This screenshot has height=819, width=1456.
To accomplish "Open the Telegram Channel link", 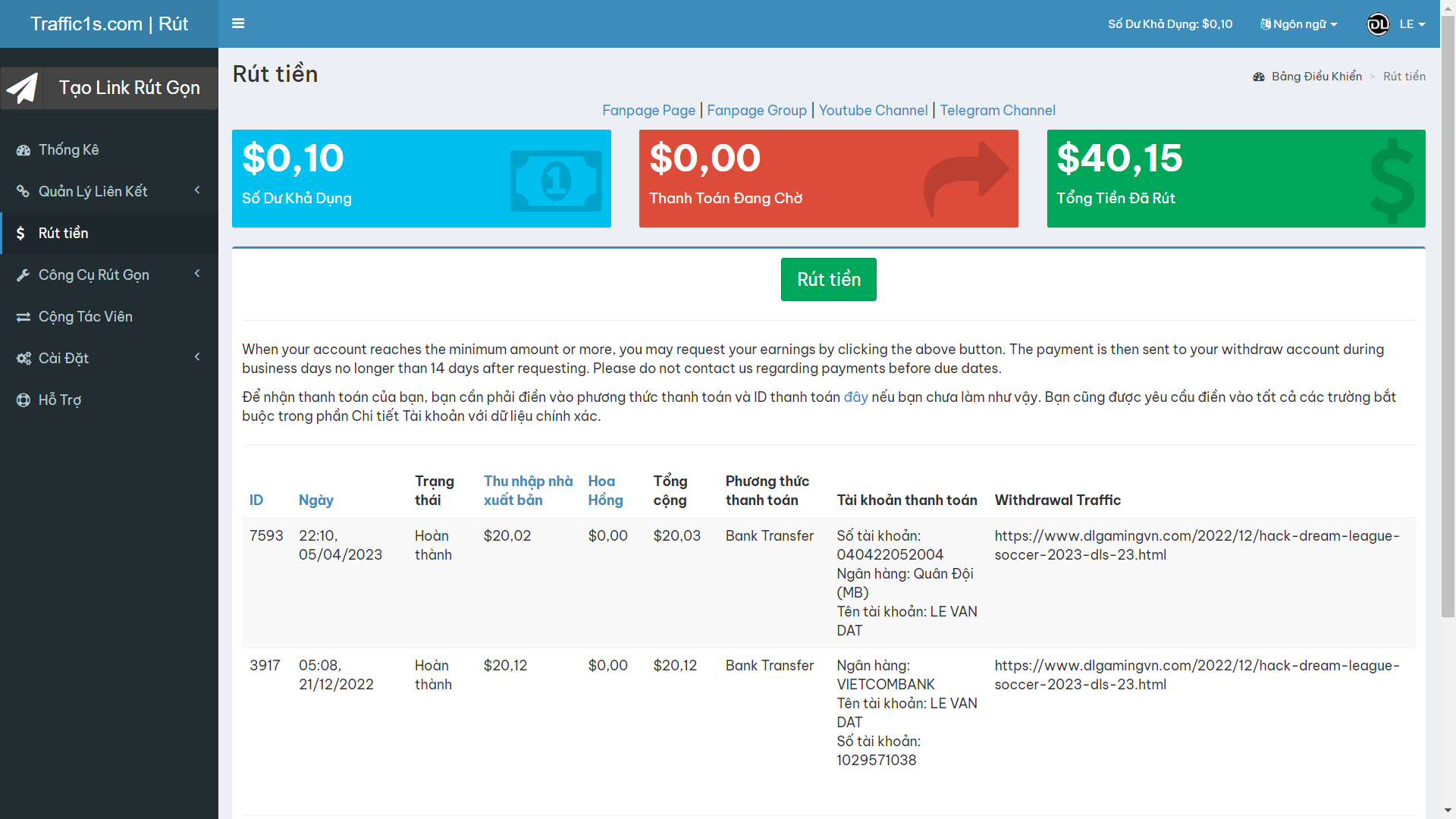I will (x=997, y=111).
